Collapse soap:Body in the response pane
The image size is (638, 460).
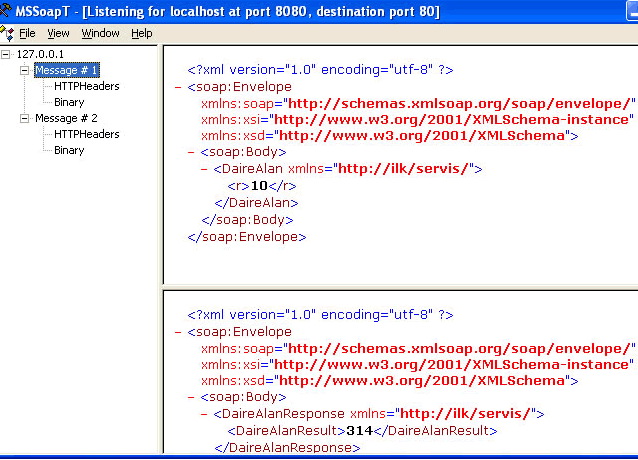(192, 397)
